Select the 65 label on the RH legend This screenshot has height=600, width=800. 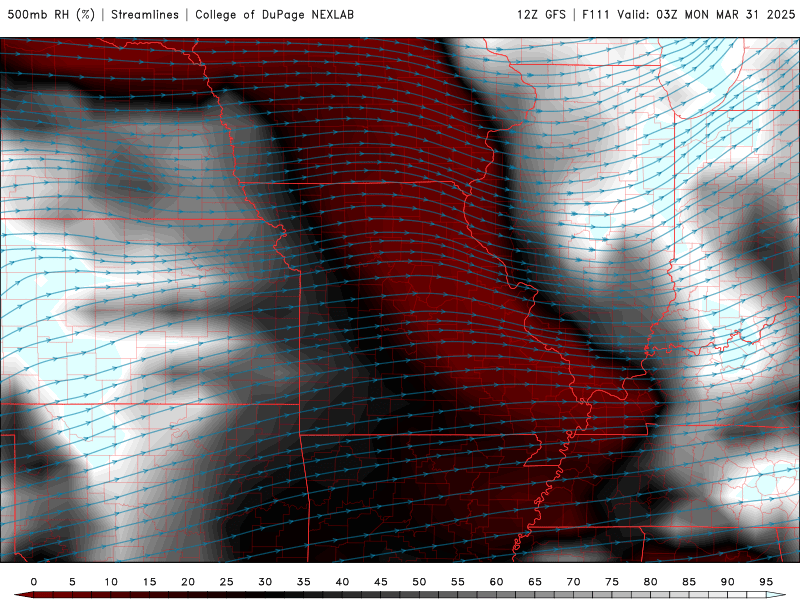(x=535, y=582)
